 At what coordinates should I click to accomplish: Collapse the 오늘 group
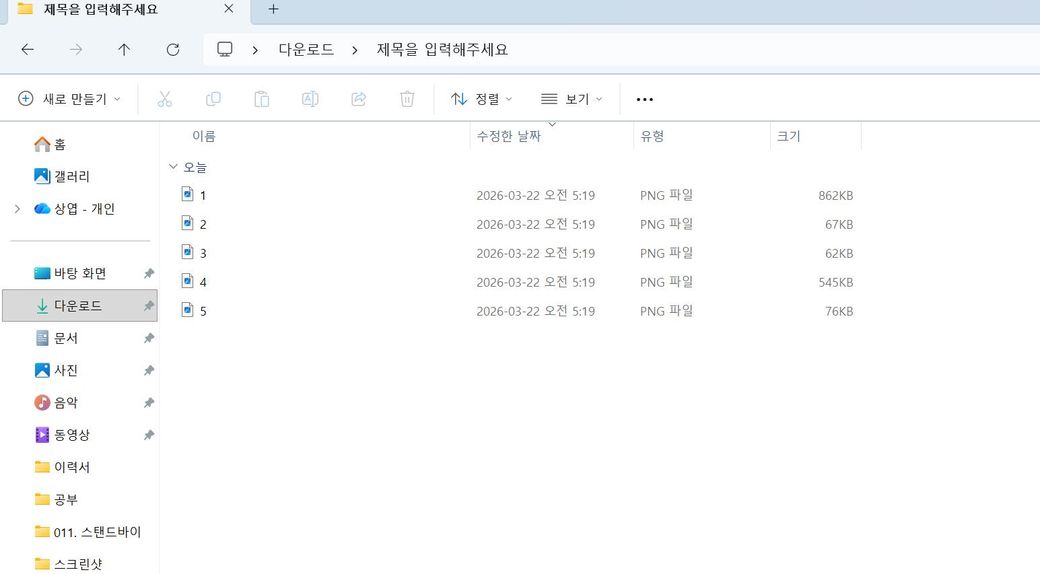pyautogui.click(x=173, y=167)
